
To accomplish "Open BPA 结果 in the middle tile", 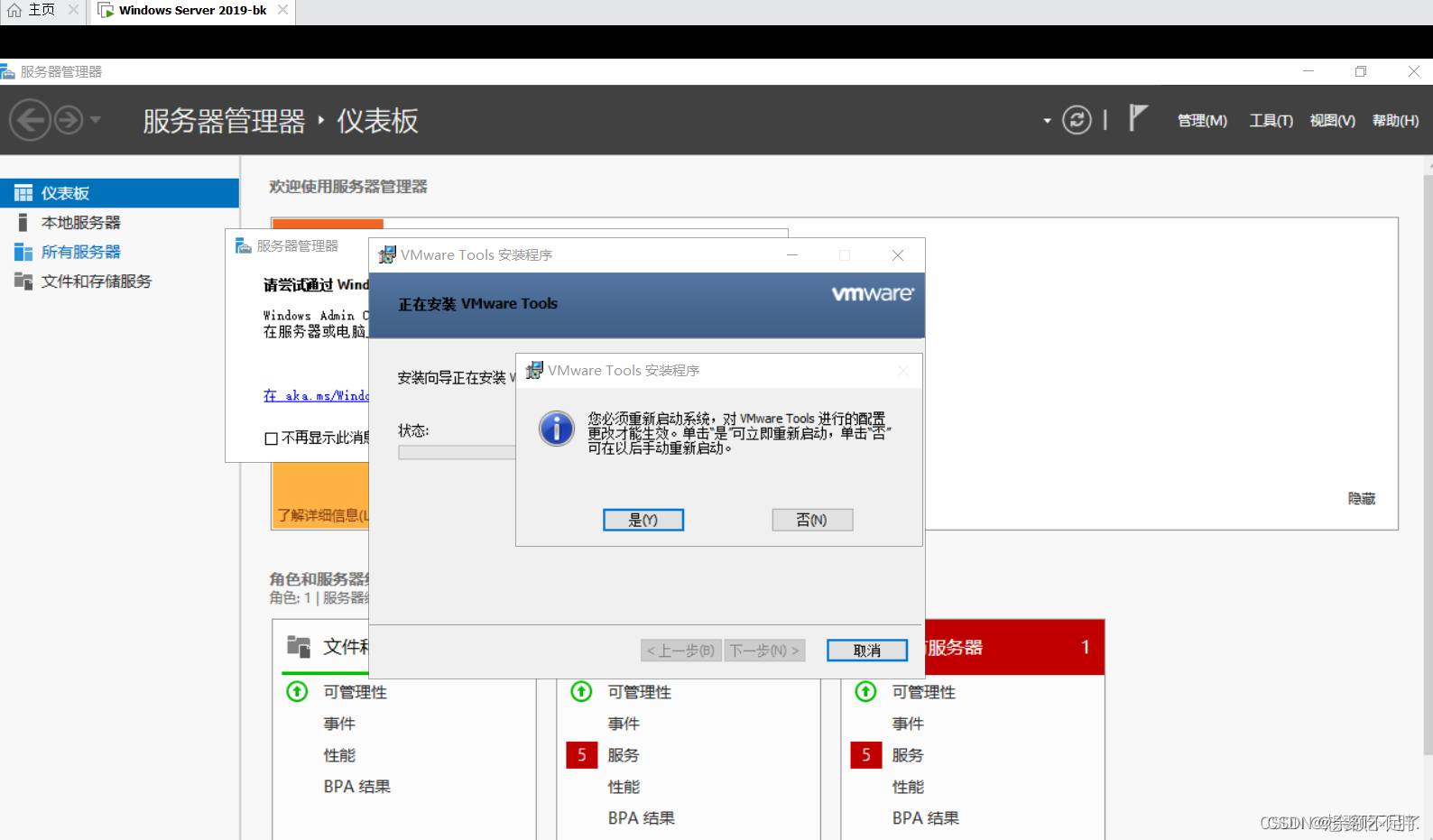I will 642,818.
